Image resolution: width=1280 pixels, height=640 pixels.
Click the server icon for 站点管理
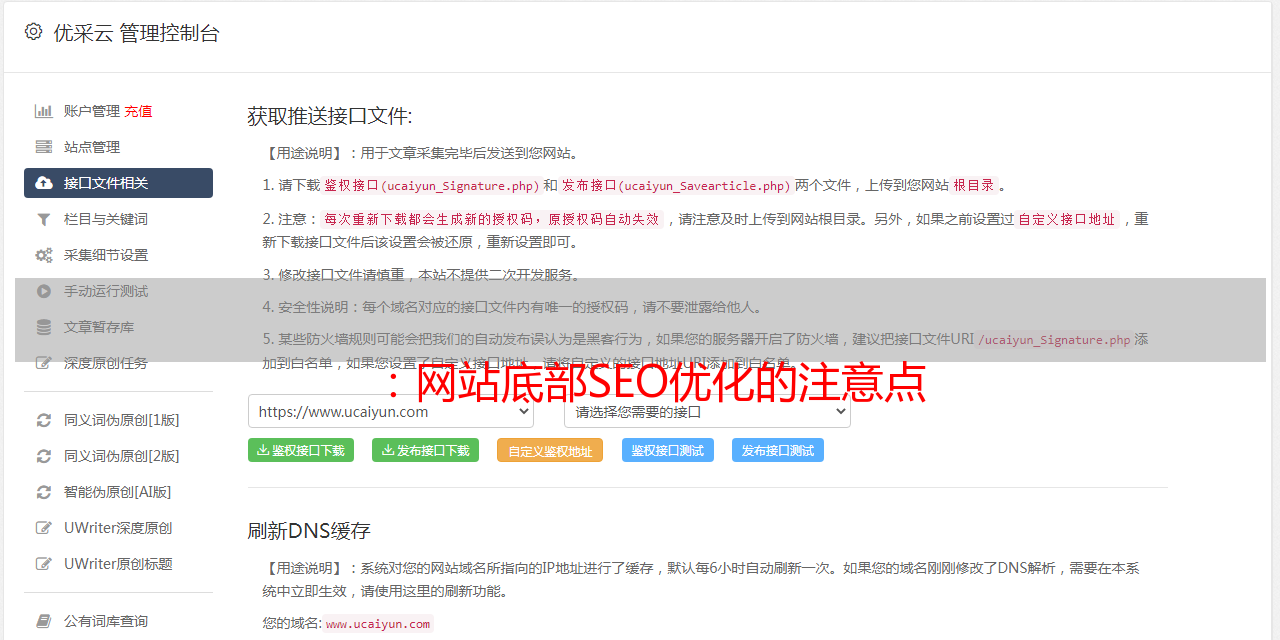pos(44,147)
